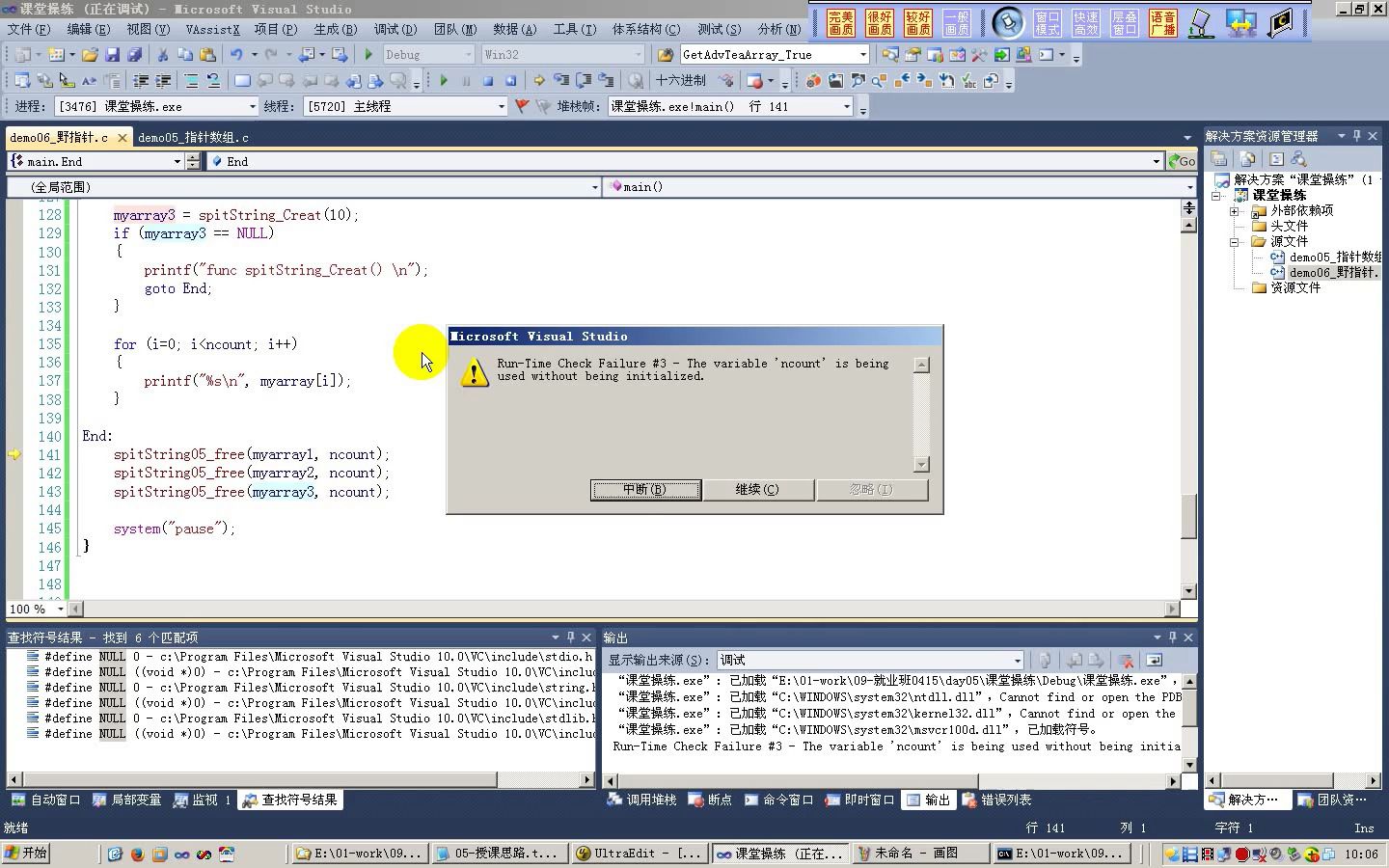Viewport: 1389px width, 868px height.
Task: Switch to demo05_指针数组.c editor tab
Action: [193, 138]
